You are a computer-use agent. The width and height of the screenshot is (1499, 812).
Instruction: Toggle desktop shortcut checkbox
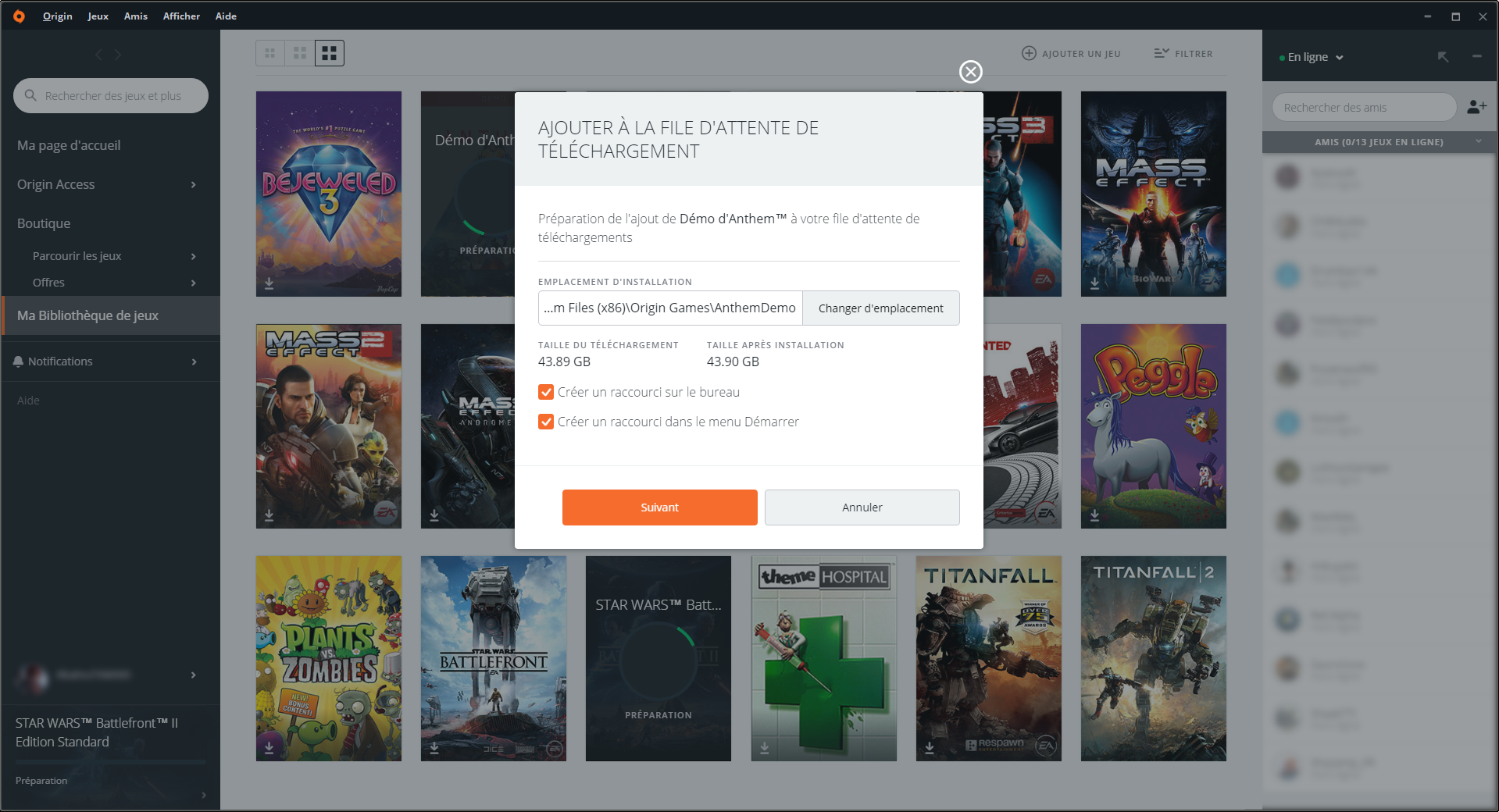click(546, 392)
